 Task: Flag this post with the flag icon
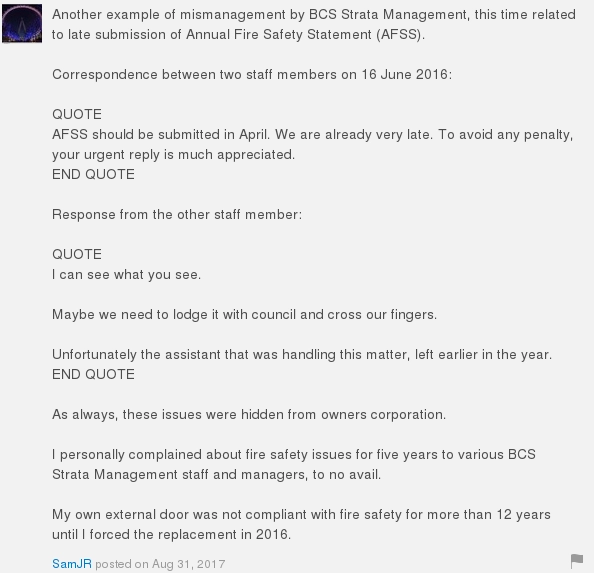[x=577, y=561]
